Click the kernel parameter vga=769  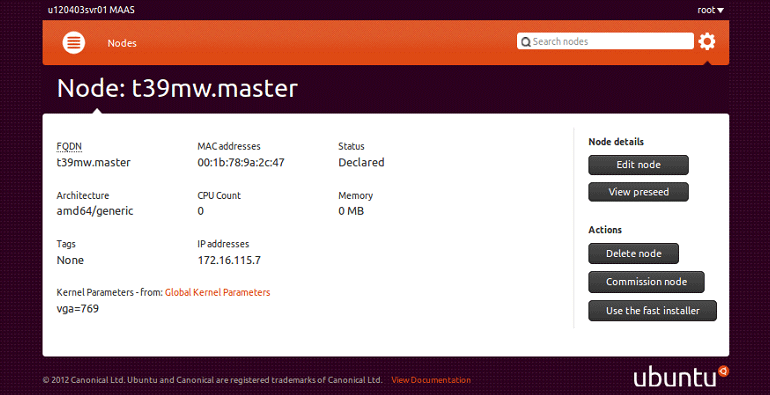pyautogui.click(x=78, y=309)
